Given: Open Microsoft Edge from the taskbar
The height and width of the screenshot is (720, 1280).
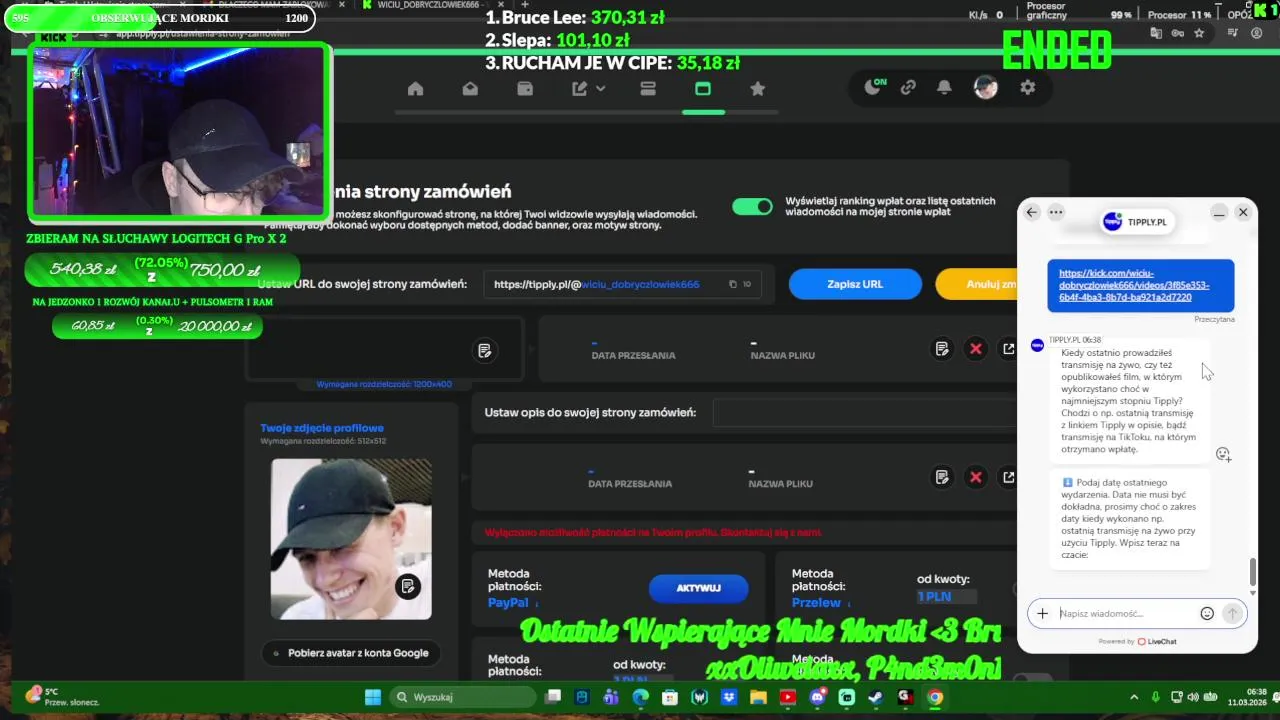Looking at the screenshot, I should click(x=640, y=697).
